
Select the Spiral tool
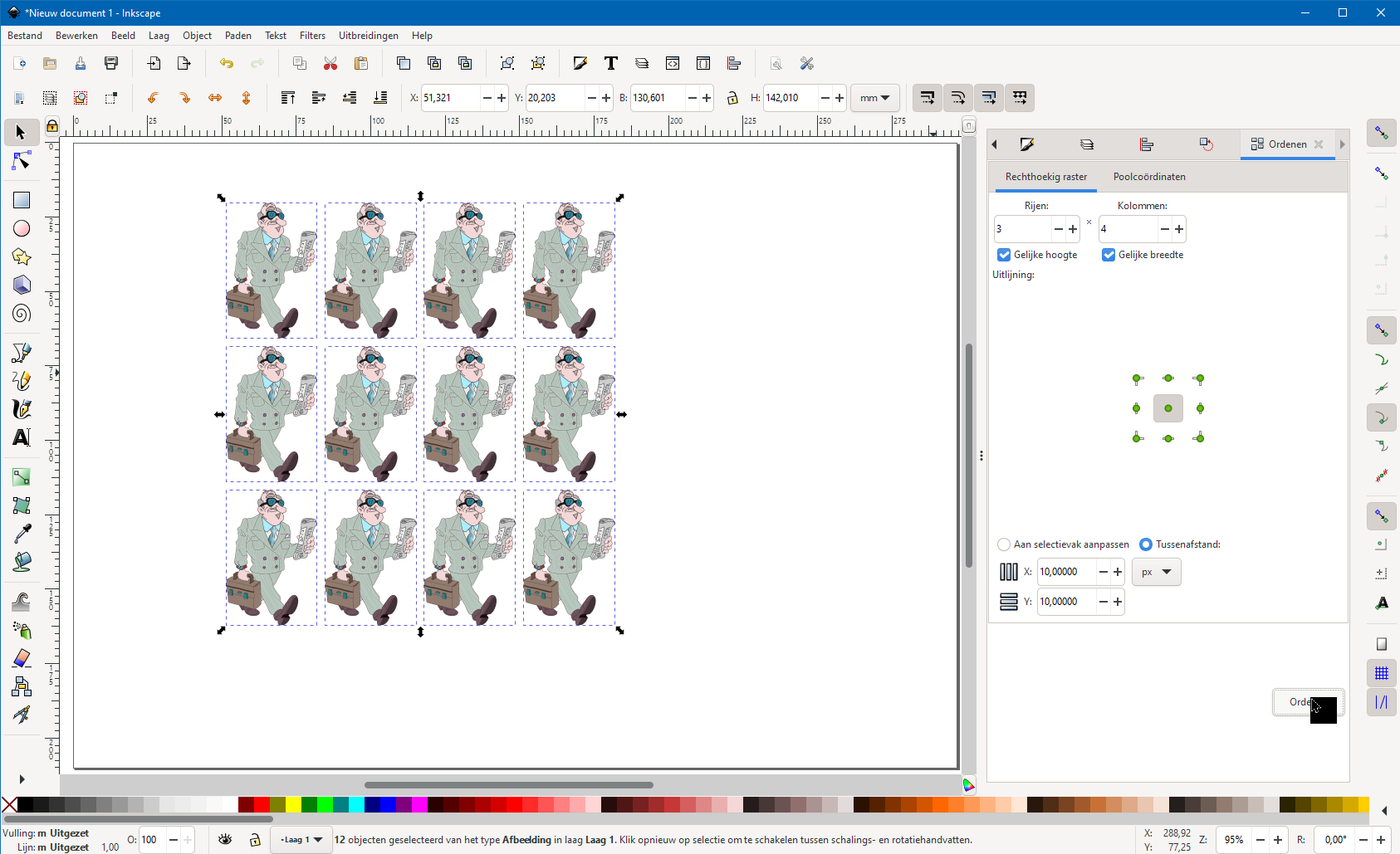[x=22, y=313]
